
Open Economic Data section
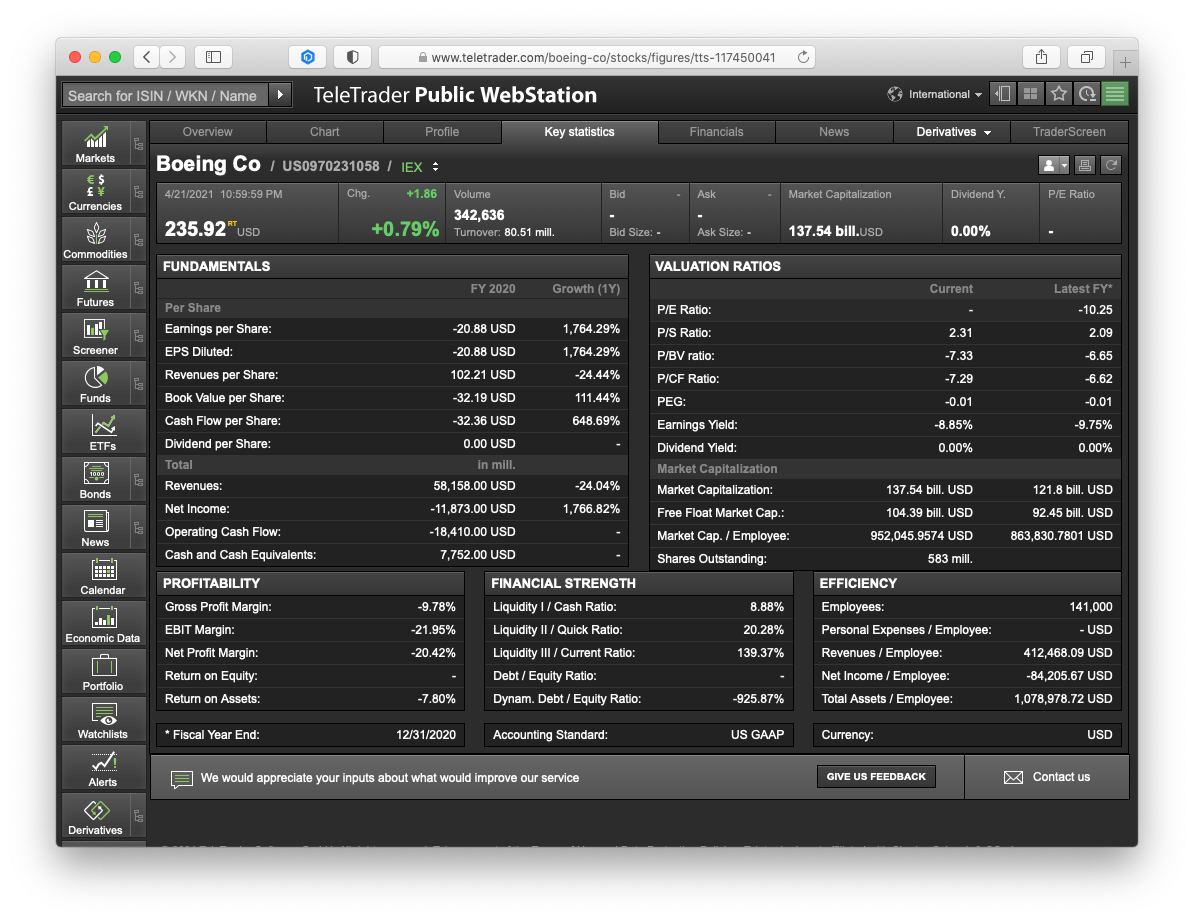[x=104, y=624]
